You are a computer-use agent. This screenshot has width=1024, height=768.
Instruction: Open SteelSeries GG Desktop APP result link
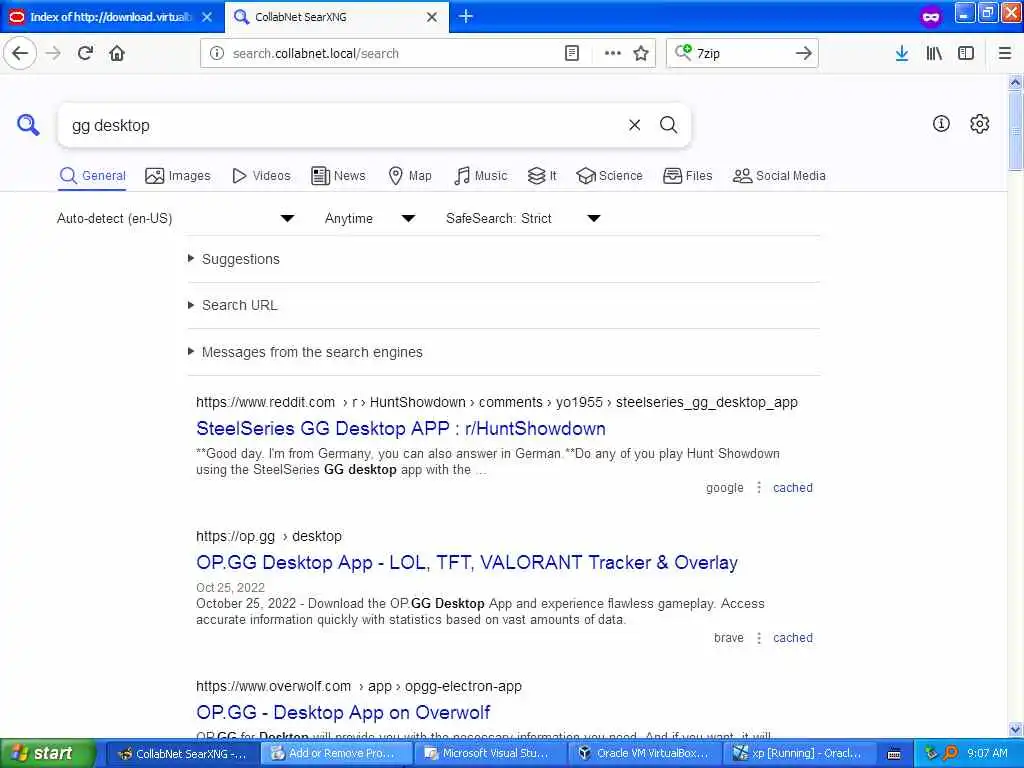pyautogui.click(x=401, y=429)
